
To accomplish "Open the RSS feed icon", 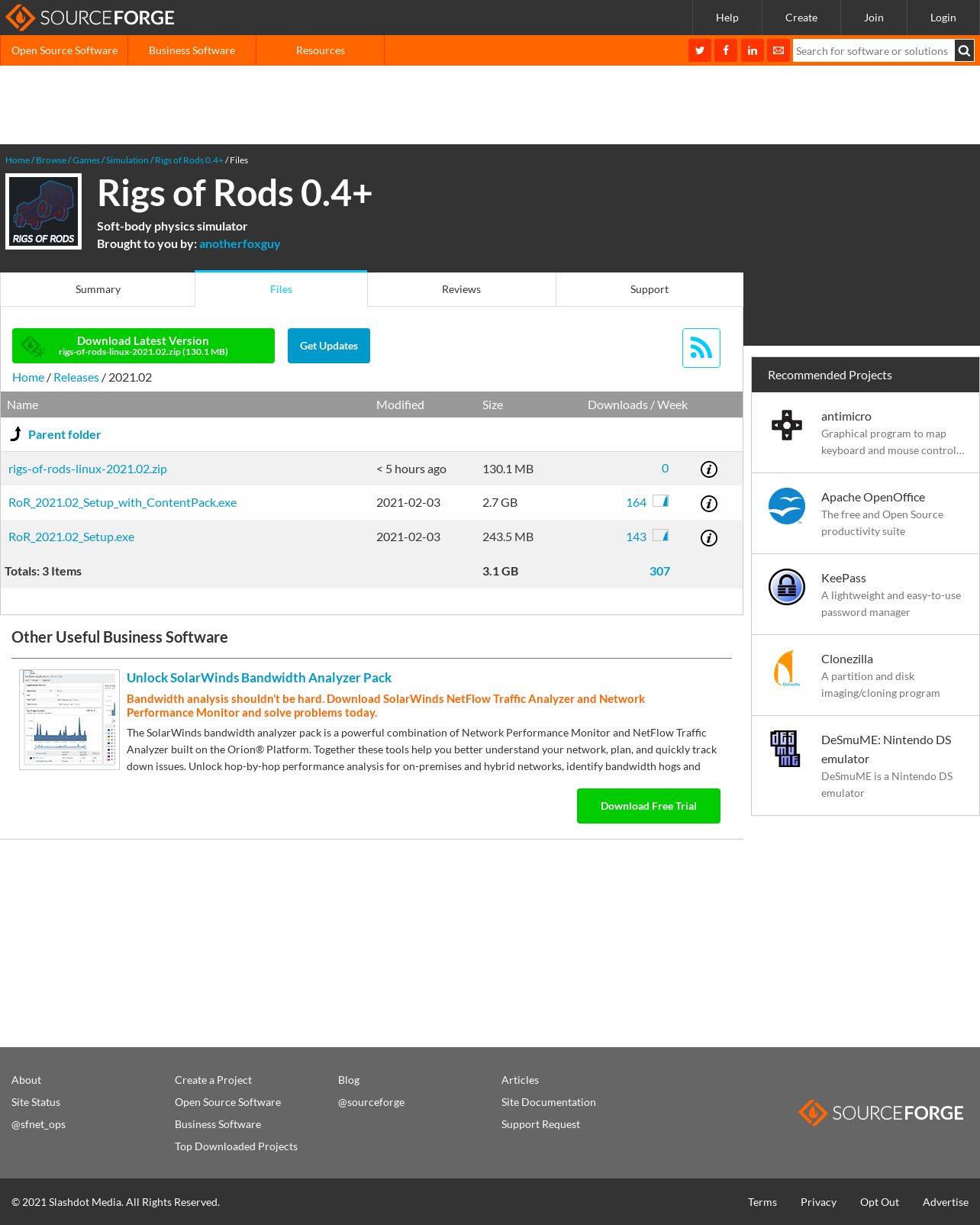I will pos(701,348).
